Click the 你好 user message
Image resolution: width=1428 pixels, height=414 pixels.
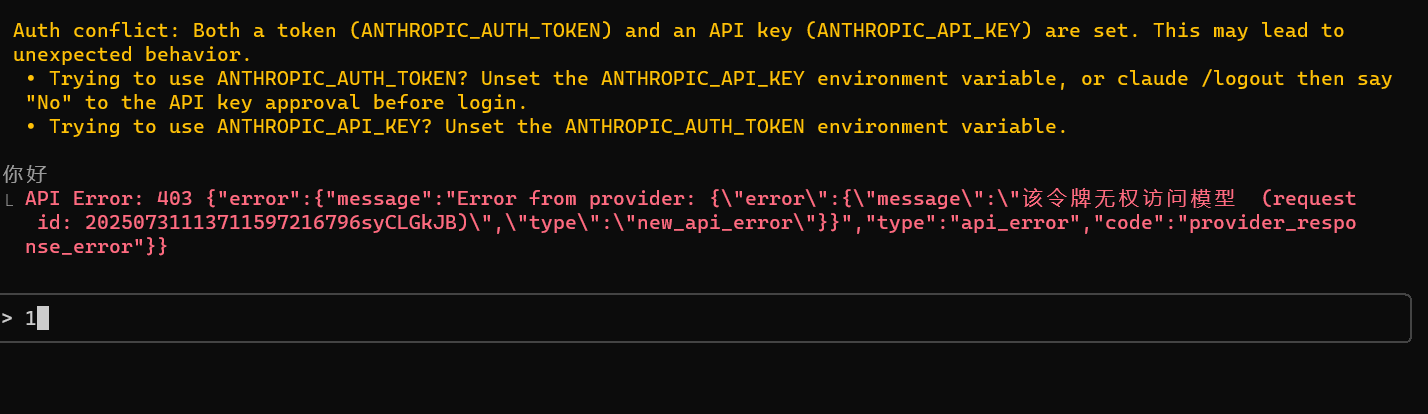tap(25, 174)
